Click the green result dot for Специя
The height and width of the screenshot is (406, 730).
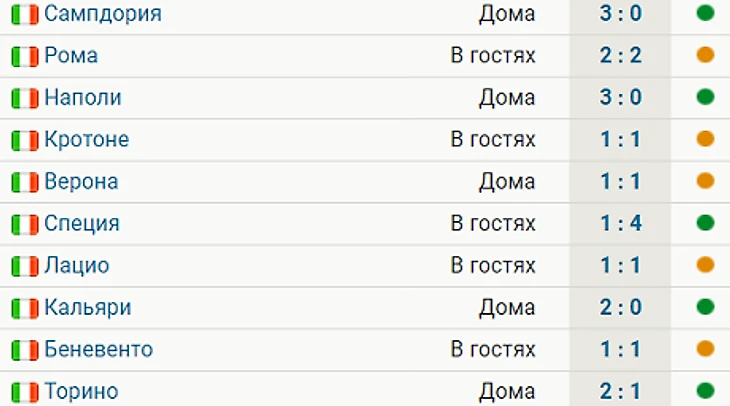pyautogui.click(x=705, y=223)
